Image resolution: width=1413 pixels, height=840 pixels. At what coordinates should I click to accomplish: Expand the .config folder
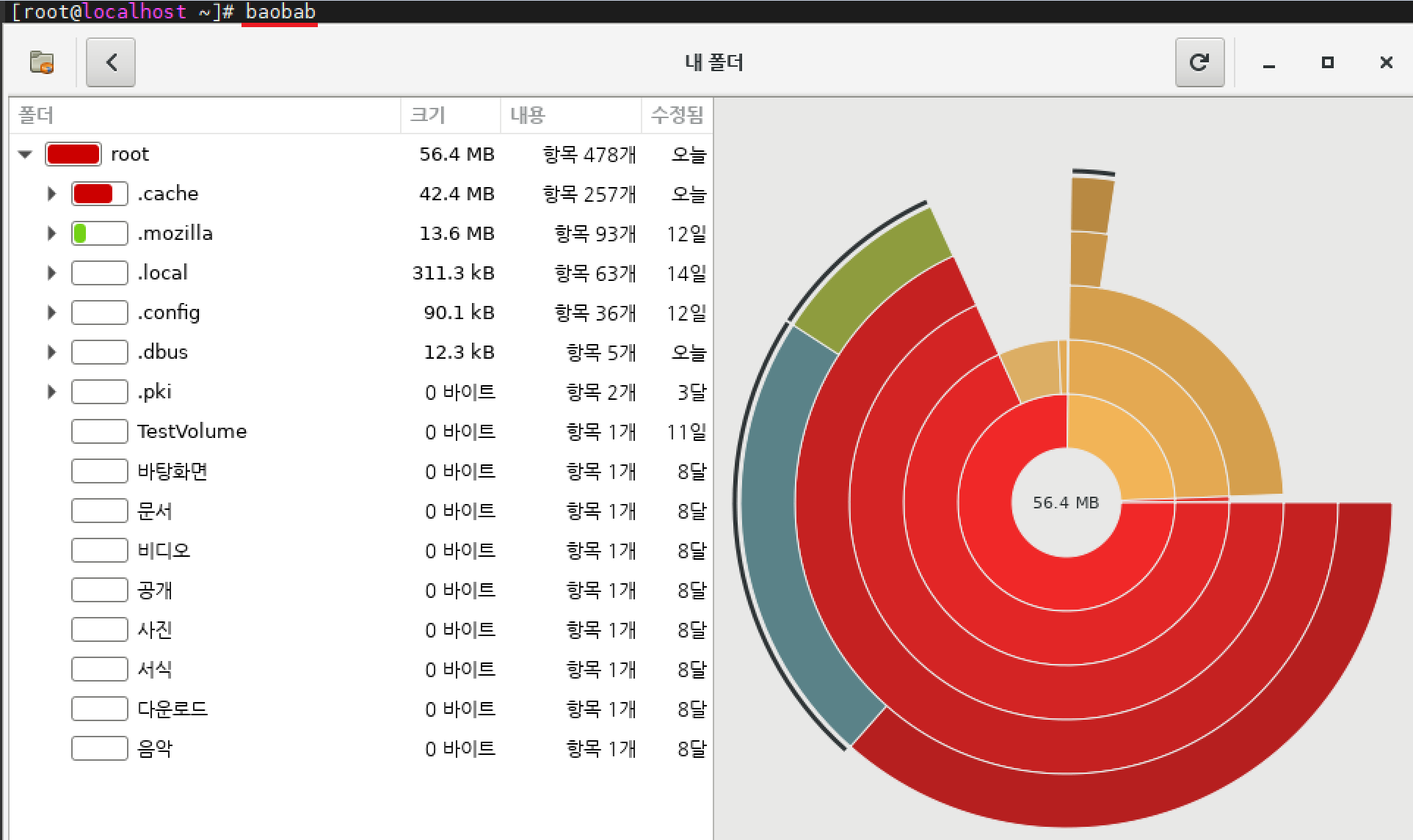tap(51, 313)
